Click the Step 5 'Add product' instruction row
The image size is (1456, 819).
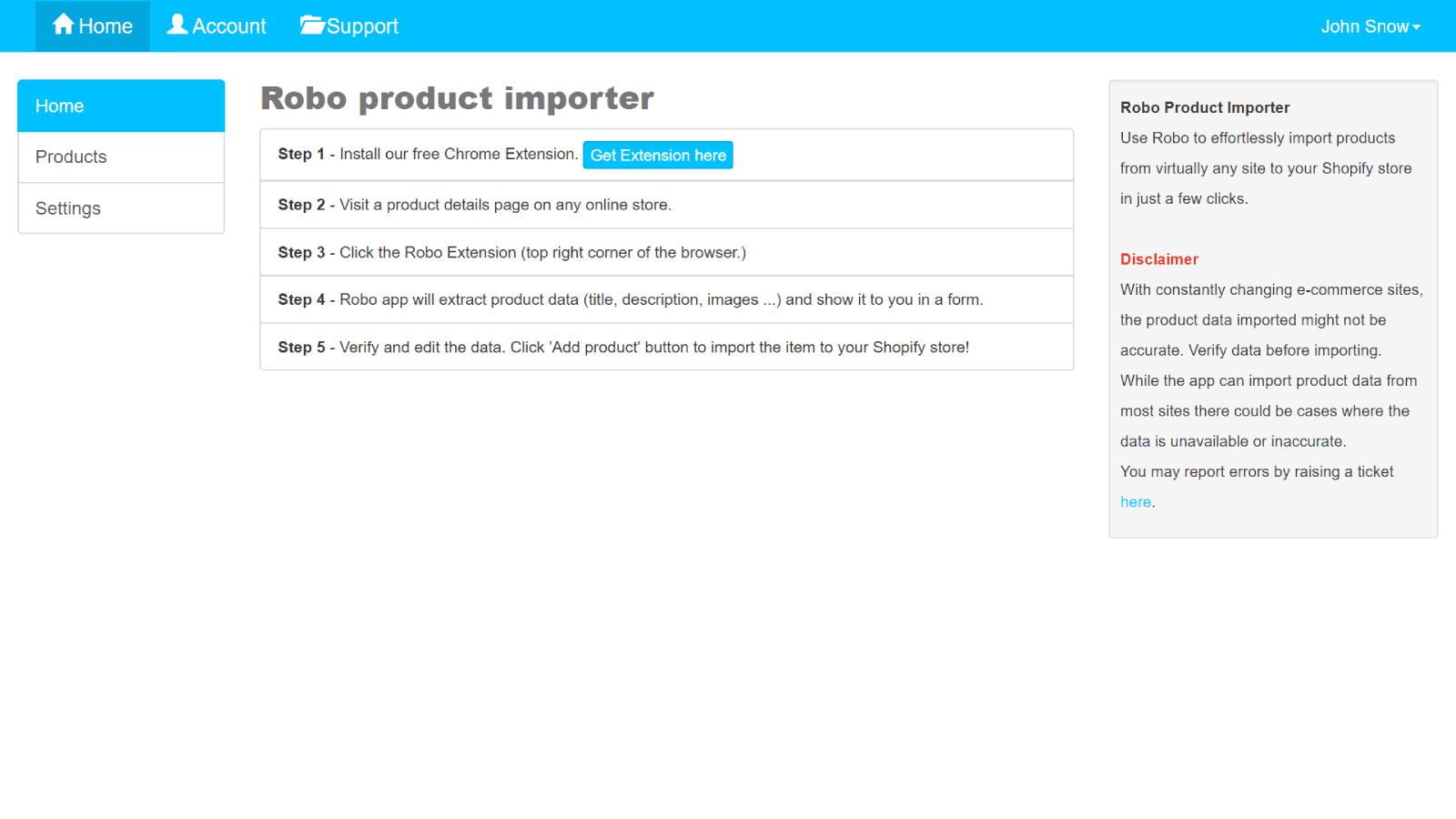pyautogui.click(x=667, y=347)
